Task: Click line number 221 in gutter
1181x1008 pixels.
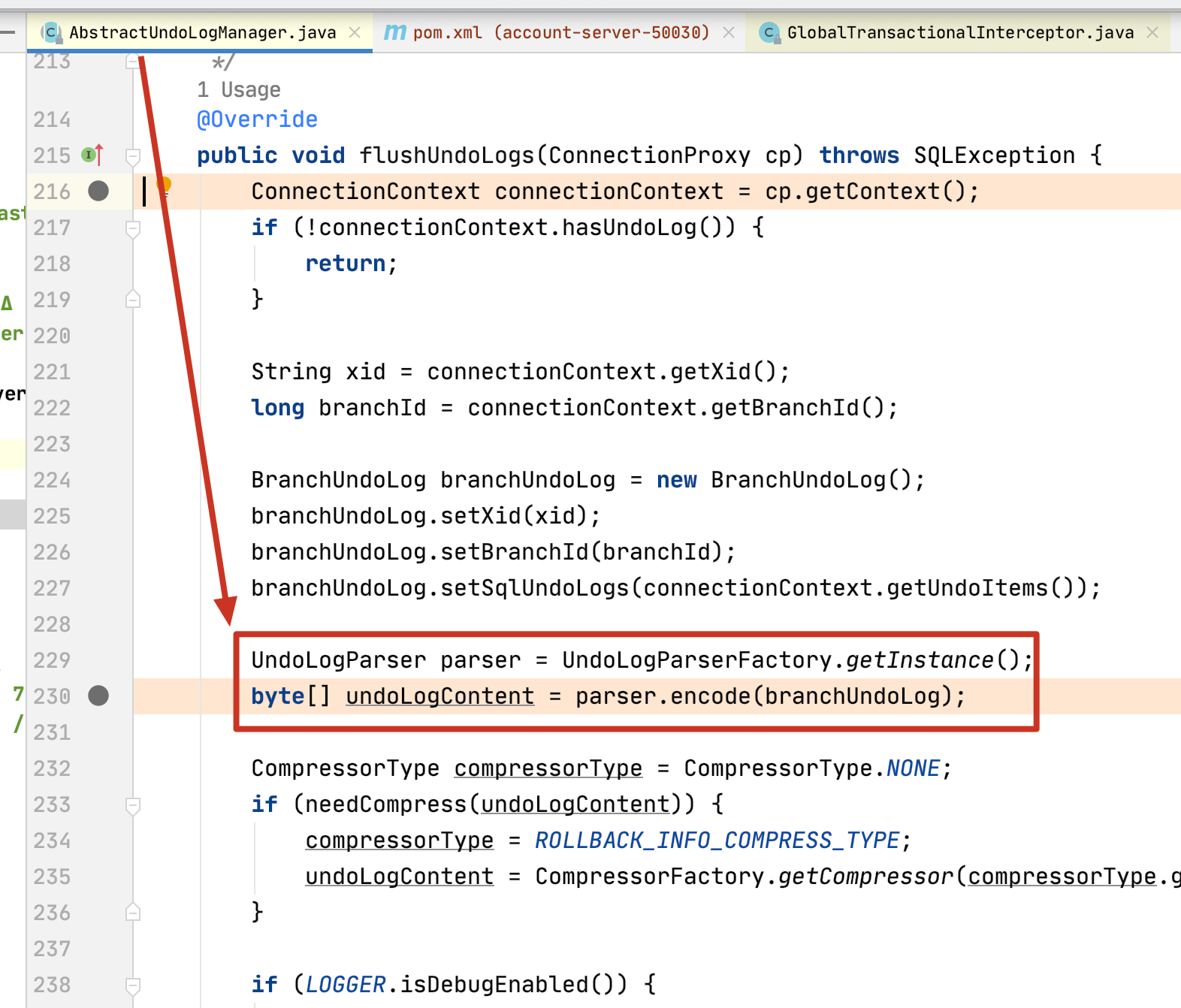Action: tap(52, 372)
